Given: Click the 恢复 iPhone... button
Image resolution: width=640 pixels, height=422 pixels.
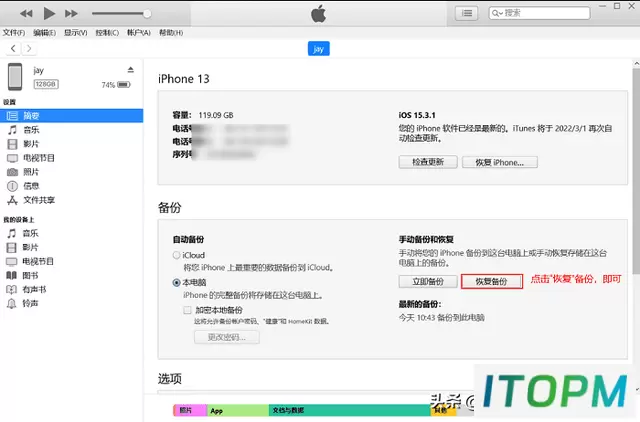Looking at the screenshot, I should [500, 162].
